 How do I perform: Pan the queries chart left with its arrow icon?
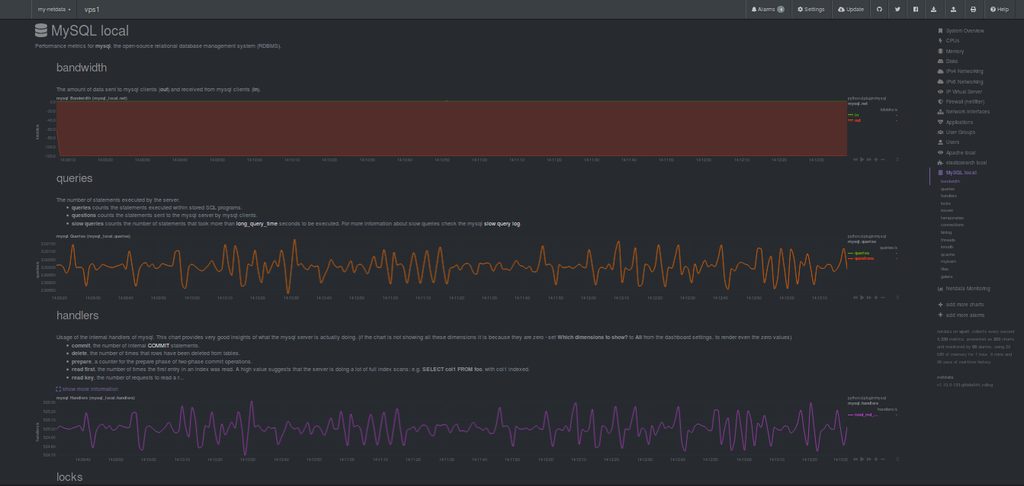point(855,297)
